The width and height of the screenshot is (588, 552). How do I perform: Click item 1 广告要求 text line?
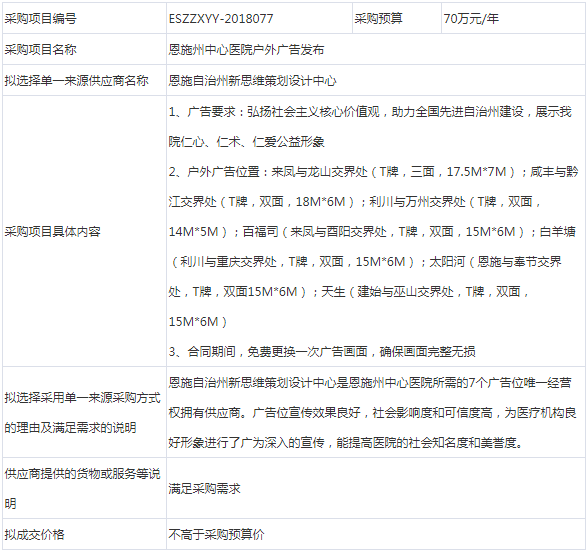(x=370, y=112)
